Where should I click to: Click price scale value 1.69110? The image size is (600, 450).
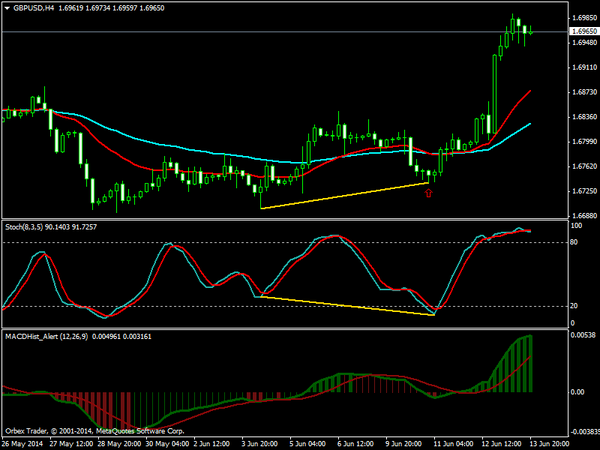(584, 67)
